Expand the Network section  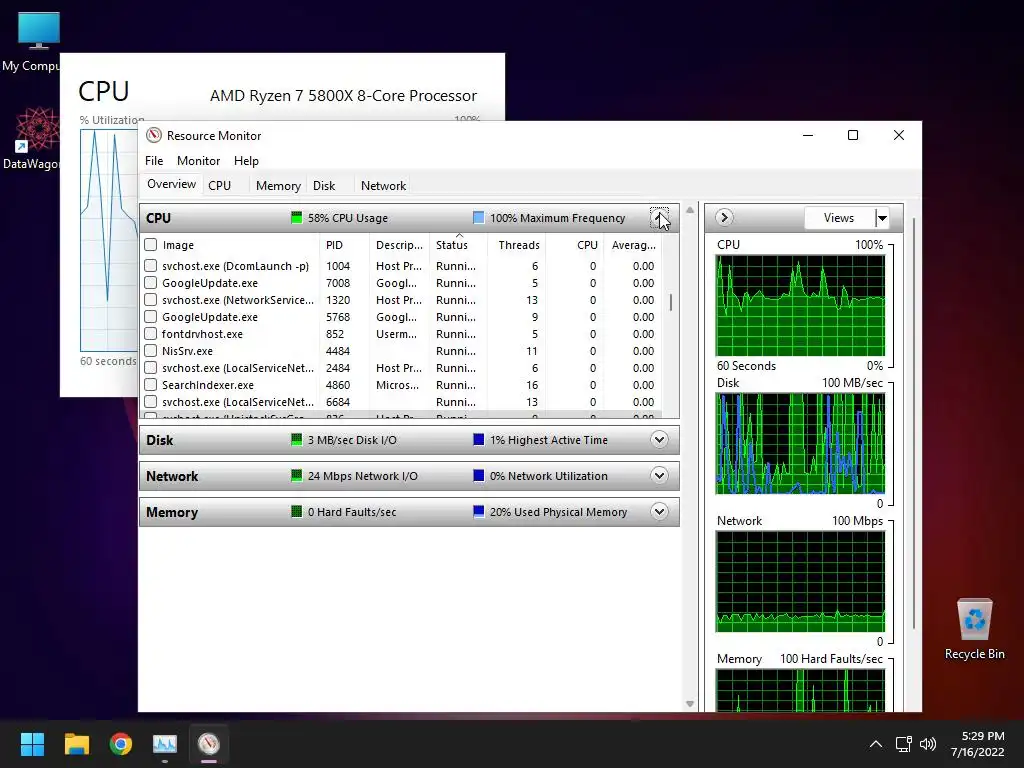pos(659,475)
